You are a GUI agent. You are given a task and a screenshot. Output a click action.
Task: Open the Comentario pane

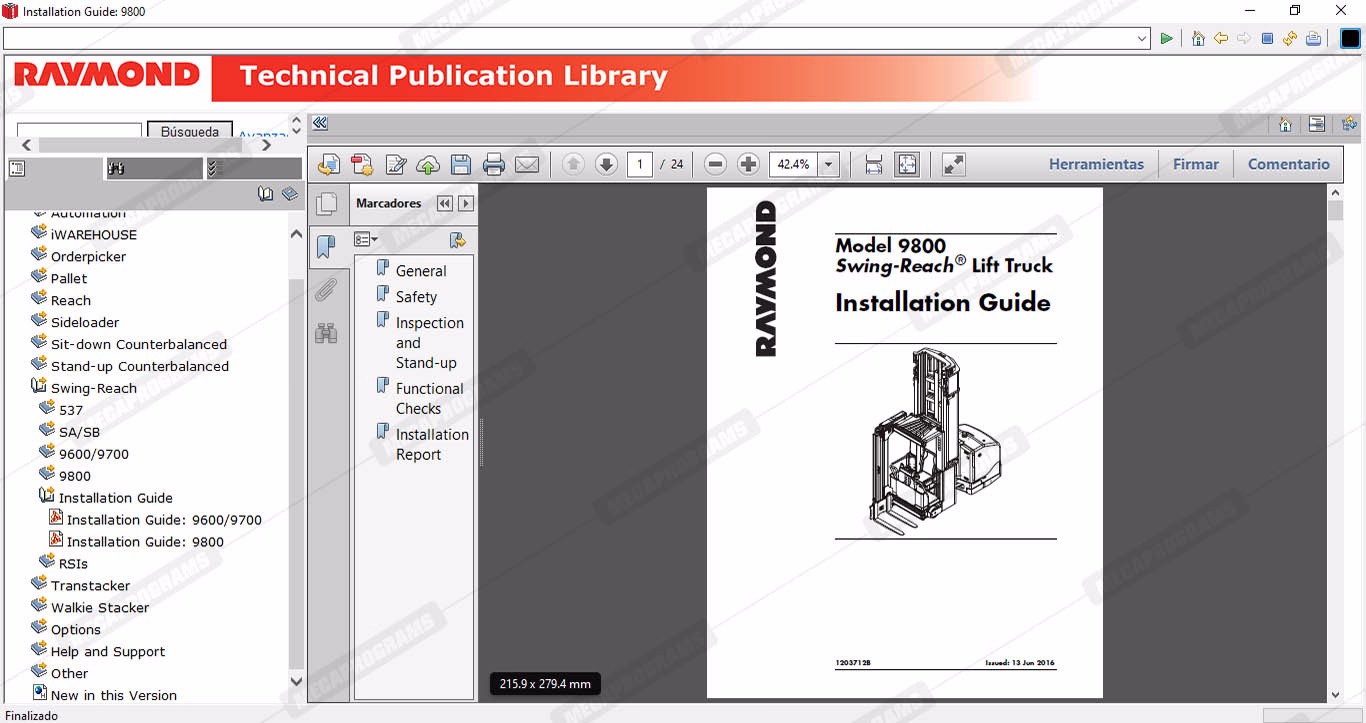pos(1288,165)
